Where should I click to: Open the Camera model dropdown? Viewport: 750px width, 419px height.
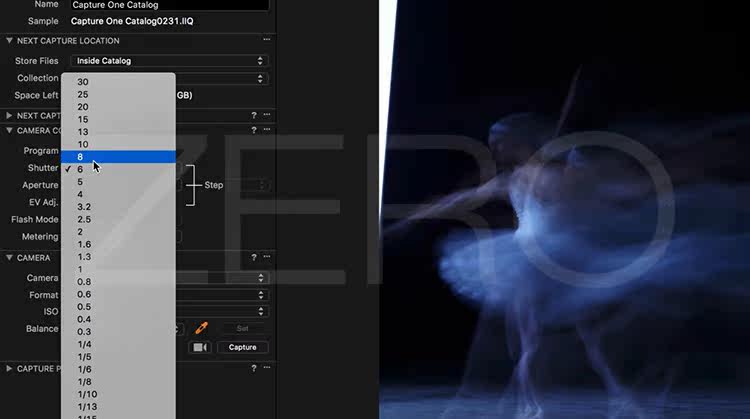pyautogui.click(x=221, y=277)
